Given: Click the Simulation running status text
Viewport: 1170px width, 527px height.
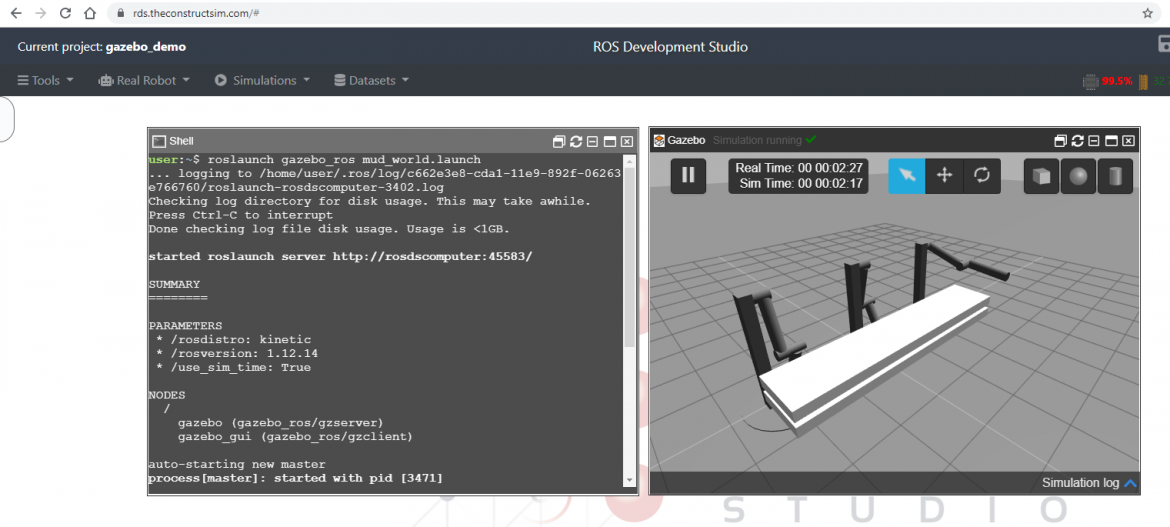Looking at the screenshot, I should [757, 140].
